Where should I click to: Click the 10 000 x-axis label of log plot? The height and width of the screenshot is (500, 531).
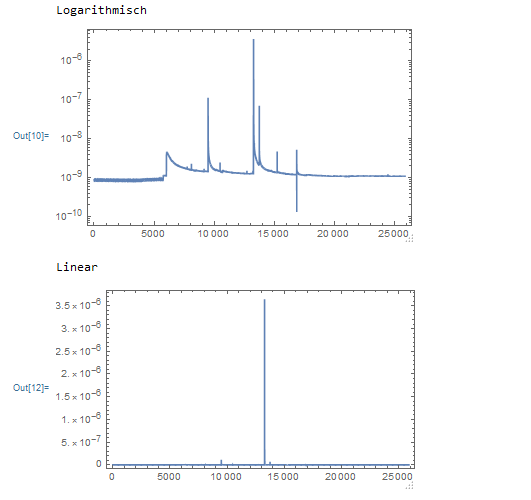[213, 234]
